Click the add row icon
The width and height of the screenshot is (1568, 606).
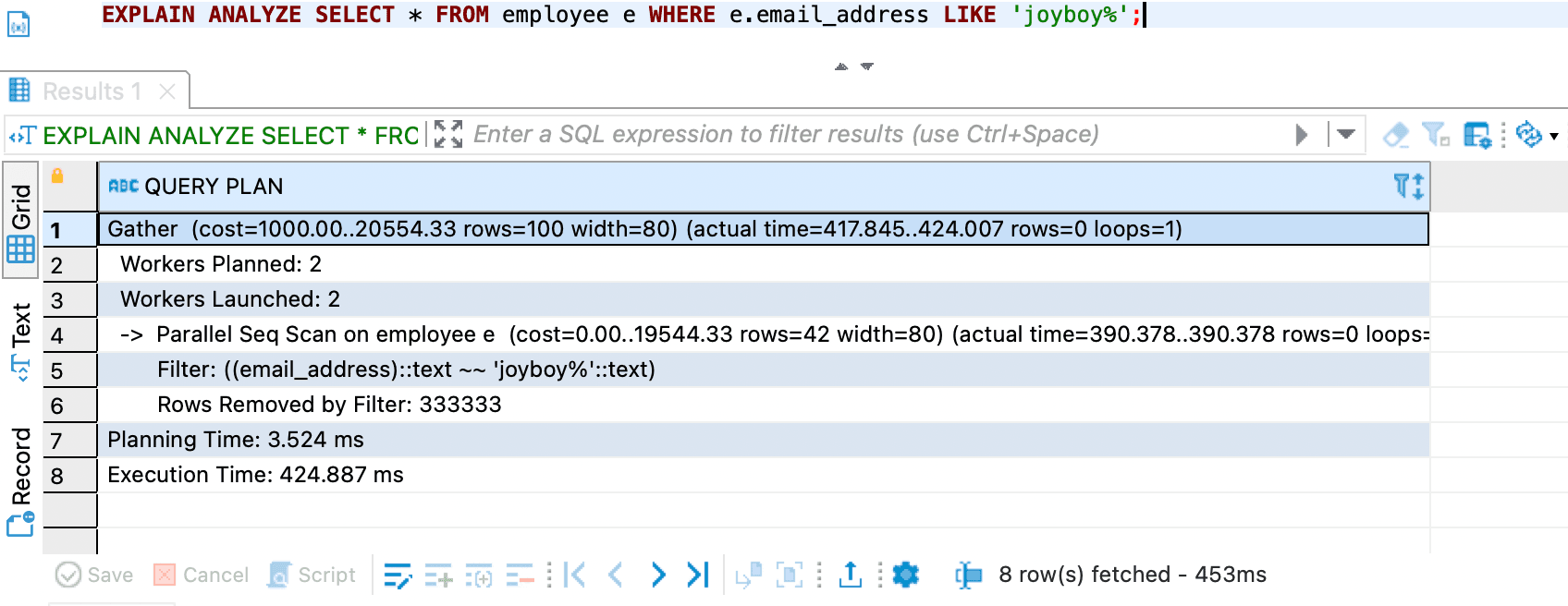(x=438, y=576)
